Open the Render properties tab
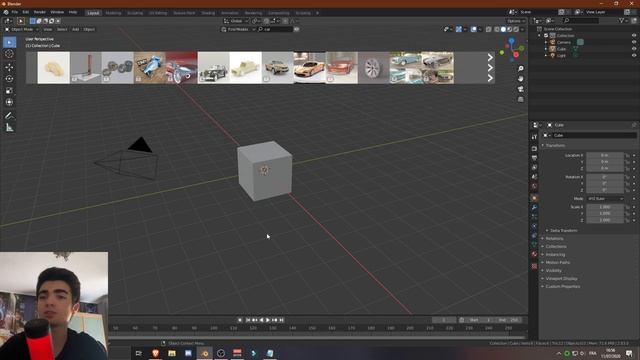 [x=534, y=149]
